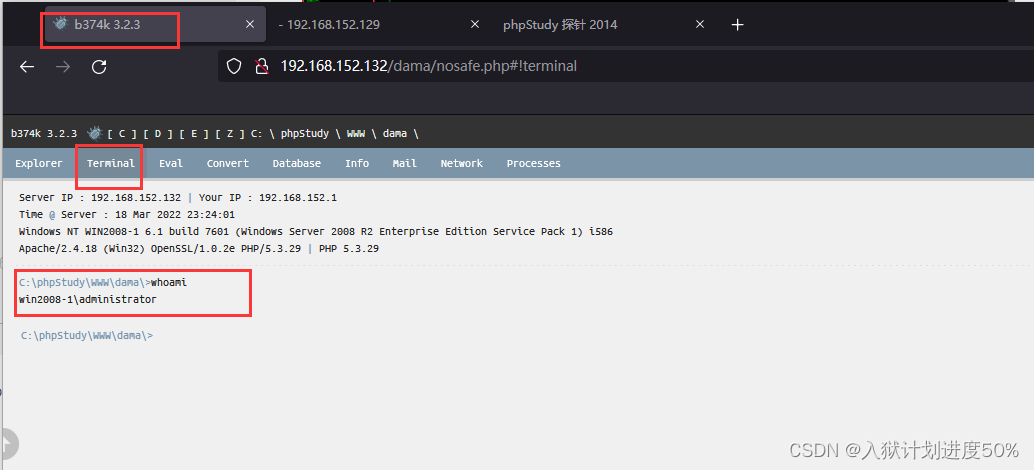Image resolution: width=1034 pixels, height=470 pixels.
Task: Open the Processes menu tab
Action: coord(533,163)
